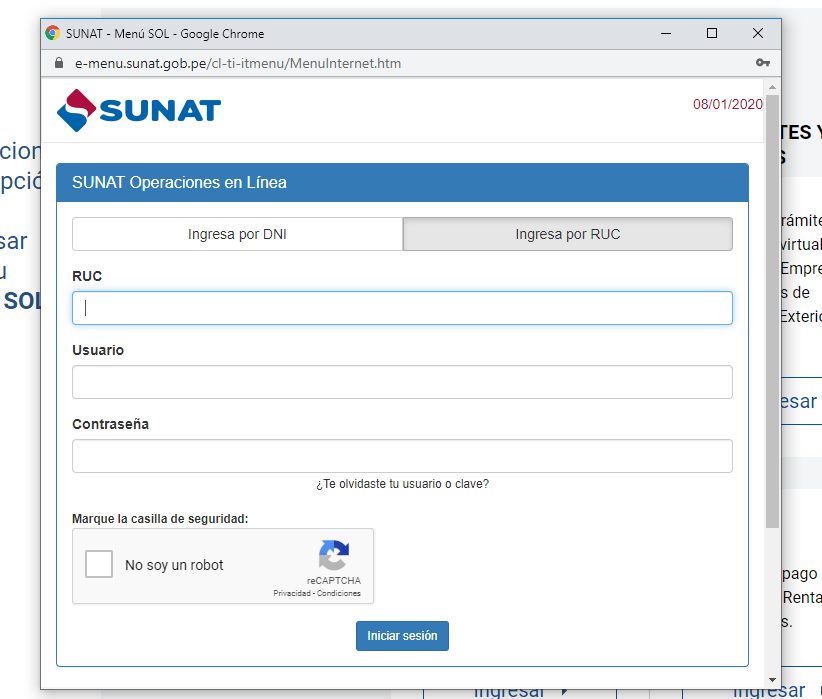Image resolution: width=822 pixels, height=699 pixels.
Task: Close the SUNAT Menú SOL window
Action: tap(758, 33)
